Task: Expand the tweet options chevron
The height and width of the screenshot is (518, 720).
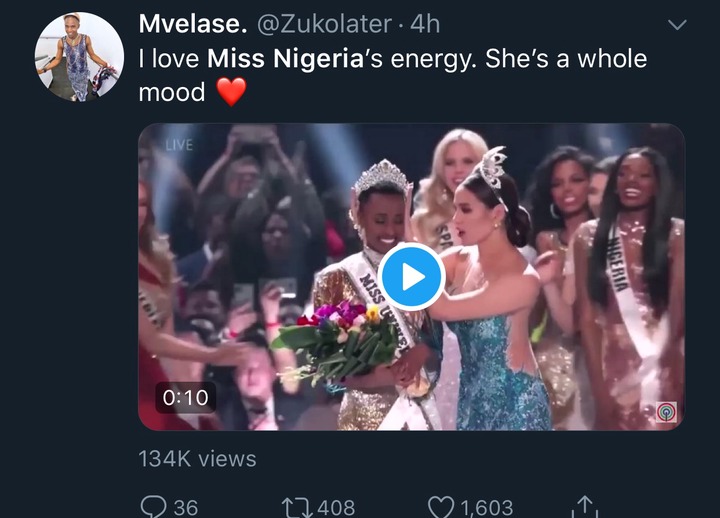Action: (677, 25)
